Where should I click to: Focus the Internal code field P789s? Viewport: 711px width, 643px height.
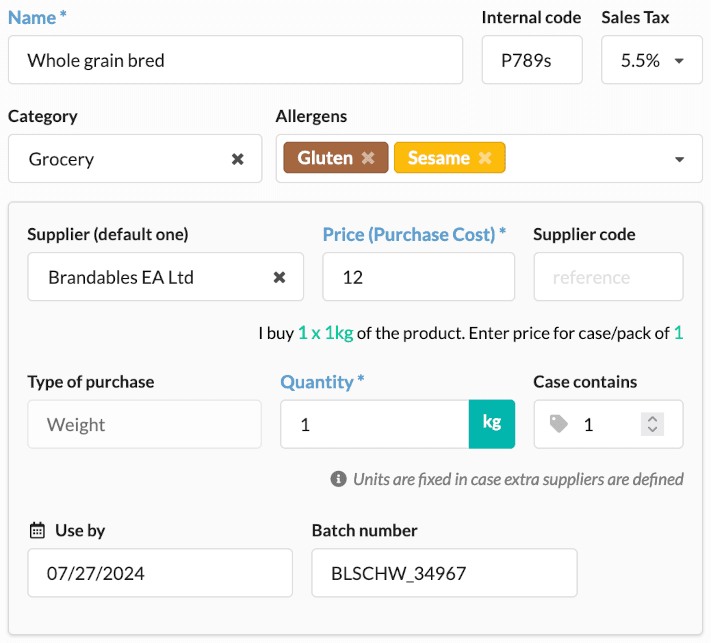coord(532,60)
